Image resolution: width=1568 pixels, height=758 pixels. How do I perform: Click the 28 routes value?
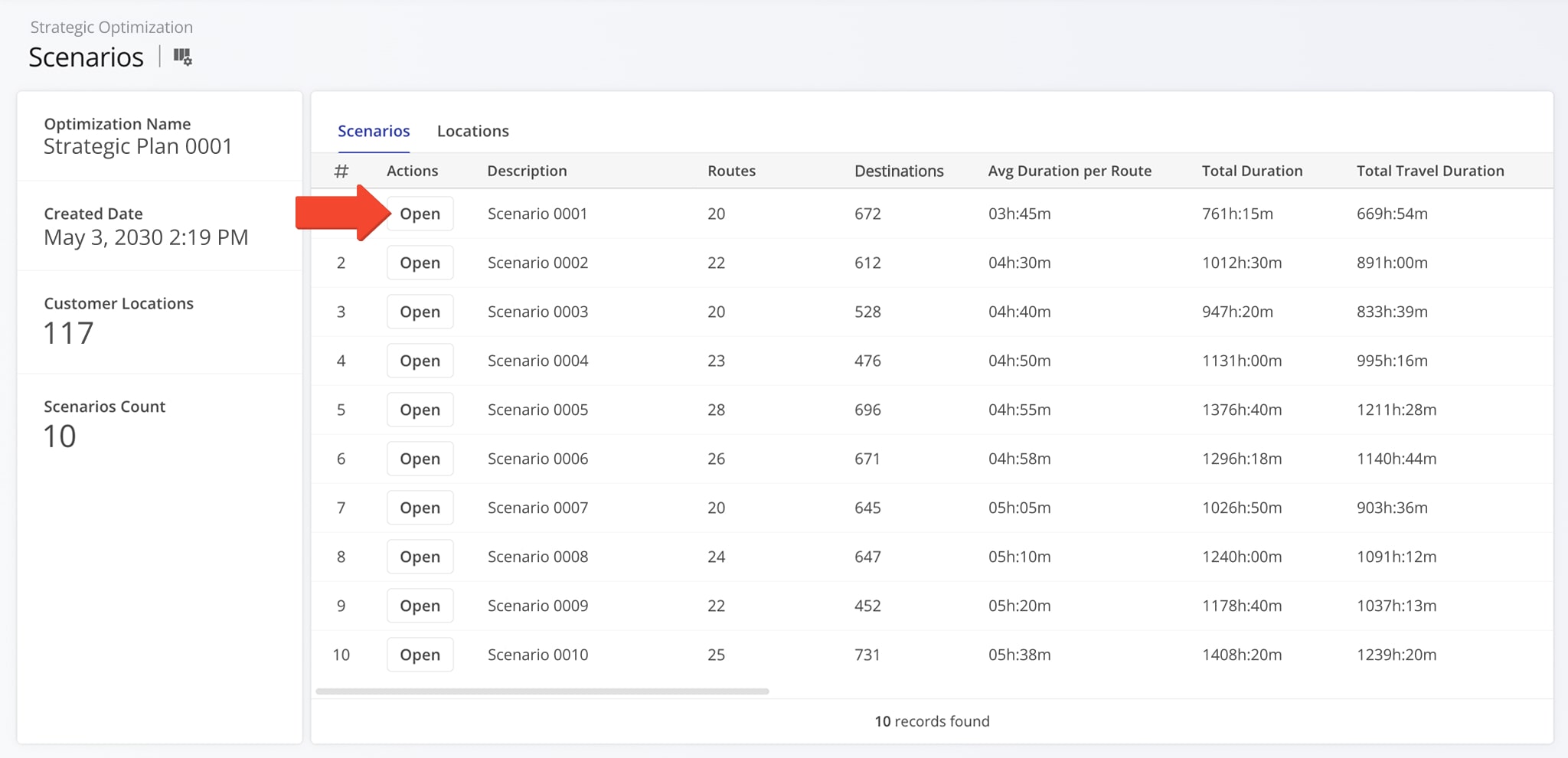(716, 410)
